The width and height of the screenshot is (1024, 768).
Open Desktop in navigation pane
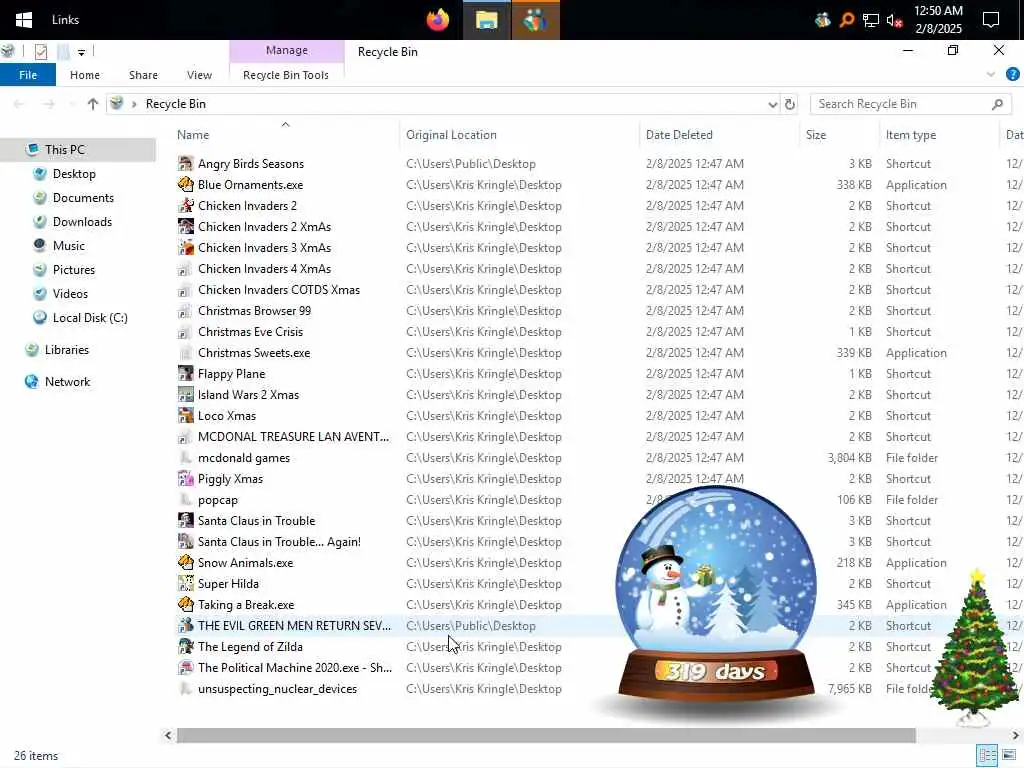tap(74, 174)
